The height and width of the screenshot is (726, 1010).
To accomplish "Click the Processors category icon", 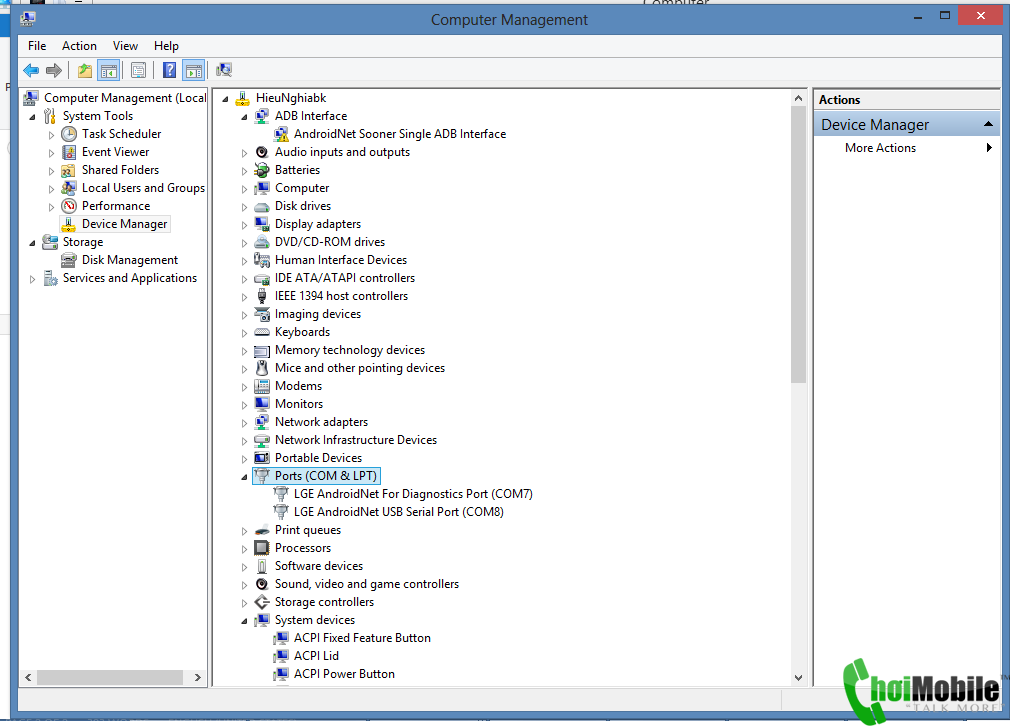I will [x=262, y=548].
